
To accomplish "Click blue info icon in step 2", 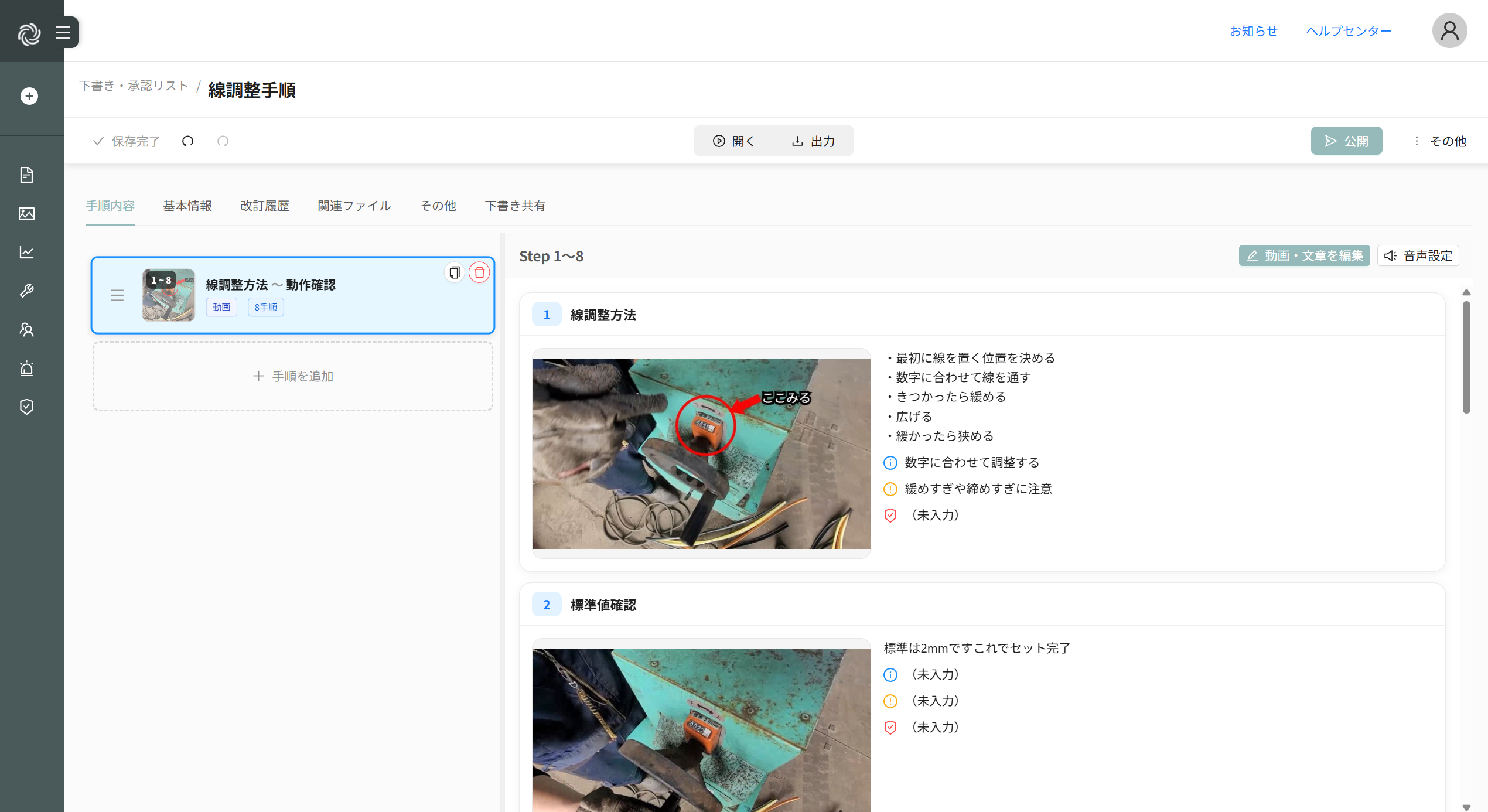I will pyautogui.click(x=890, y=675).
